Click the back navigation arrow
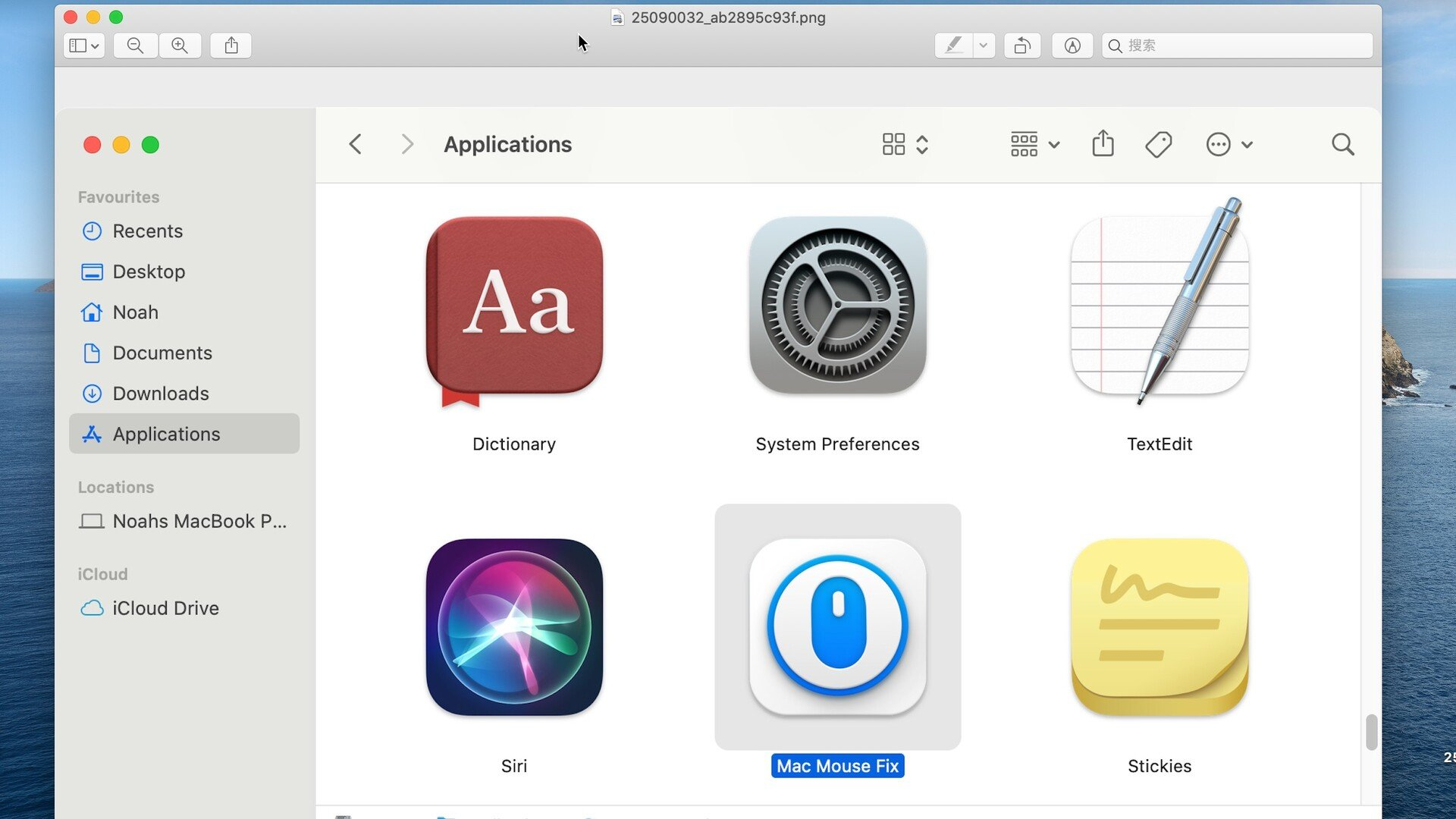 (355, 144)
